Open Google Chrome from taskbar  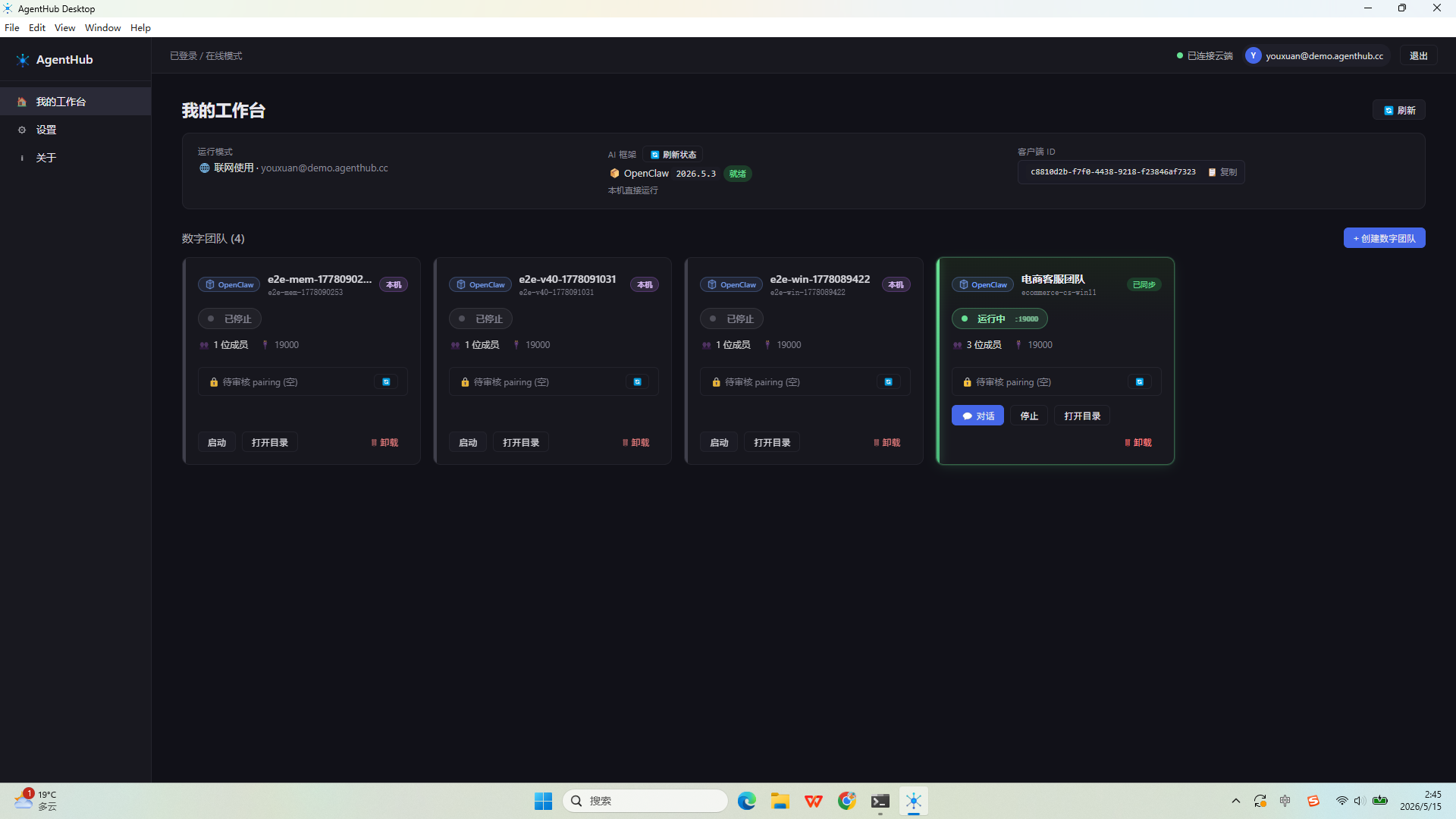click(x=847, y=801)
